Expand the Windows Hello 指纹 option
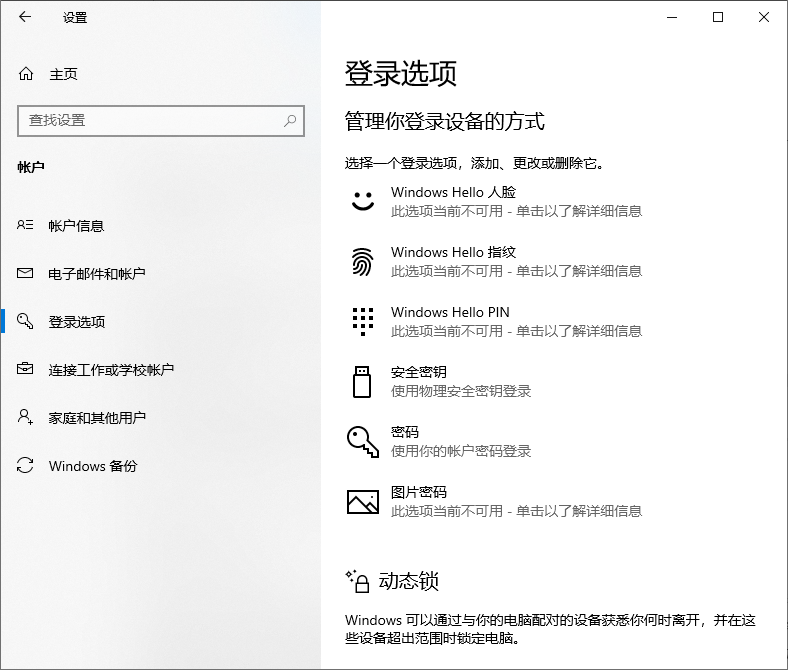The width and height of the screenshot is (788, 670). (x=553, y=261)
